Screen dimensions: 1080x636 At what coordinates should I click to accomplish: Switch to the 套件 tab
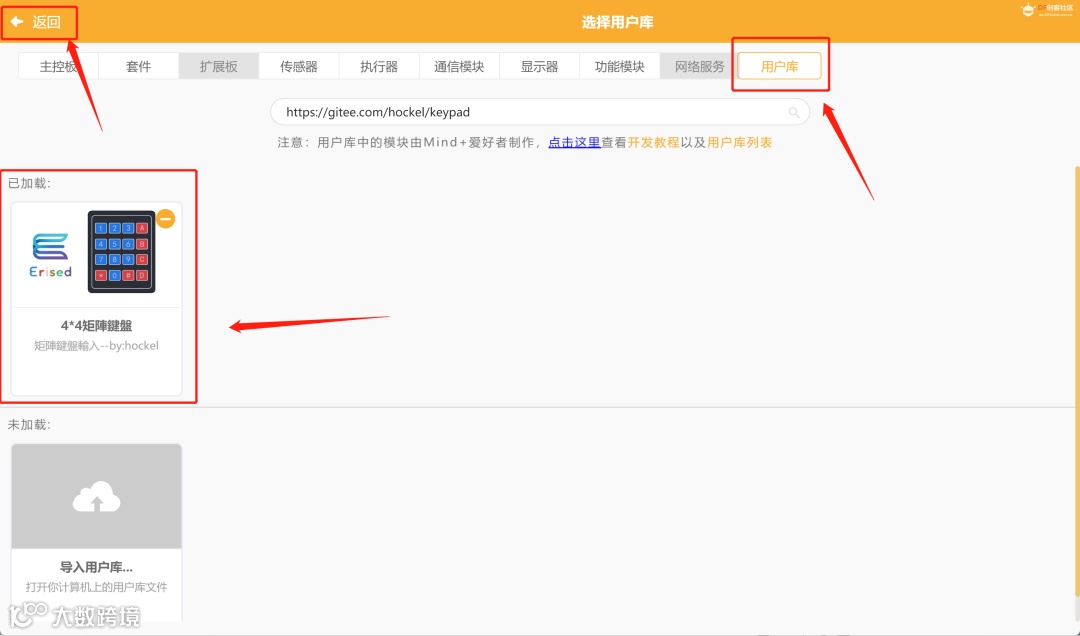tap(138, 66)
